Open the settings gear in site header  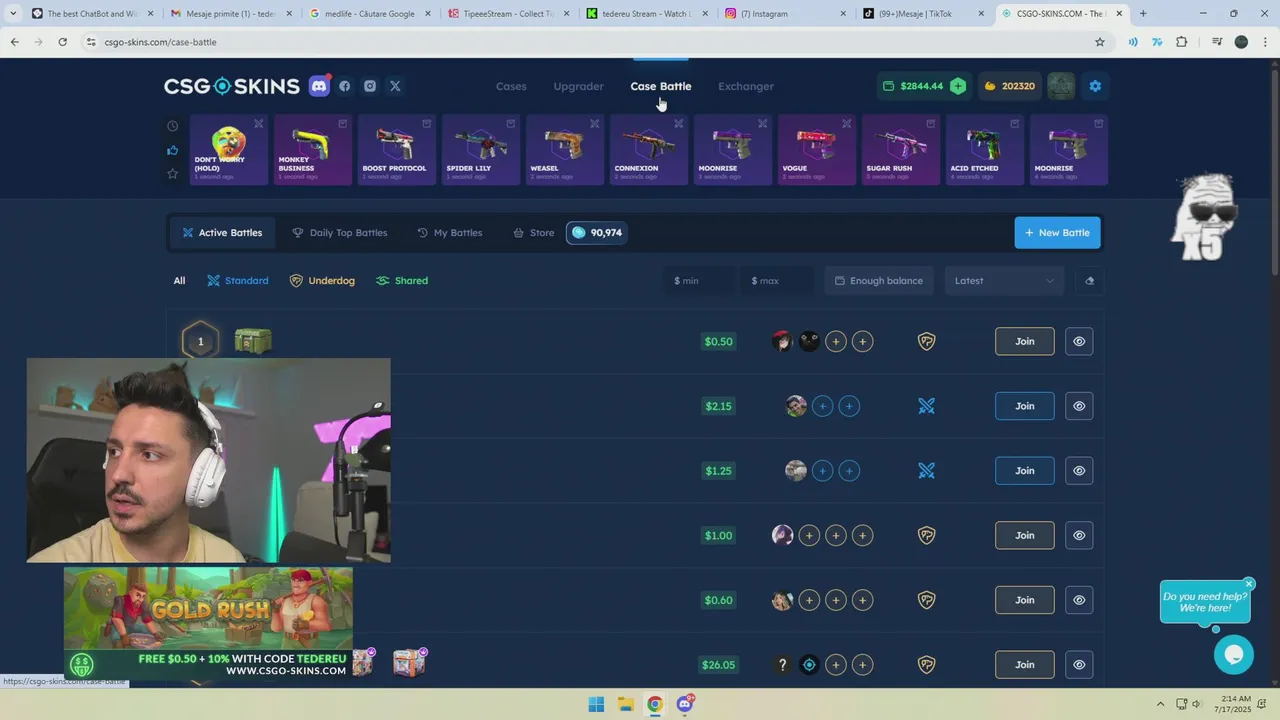[1095, 86]
